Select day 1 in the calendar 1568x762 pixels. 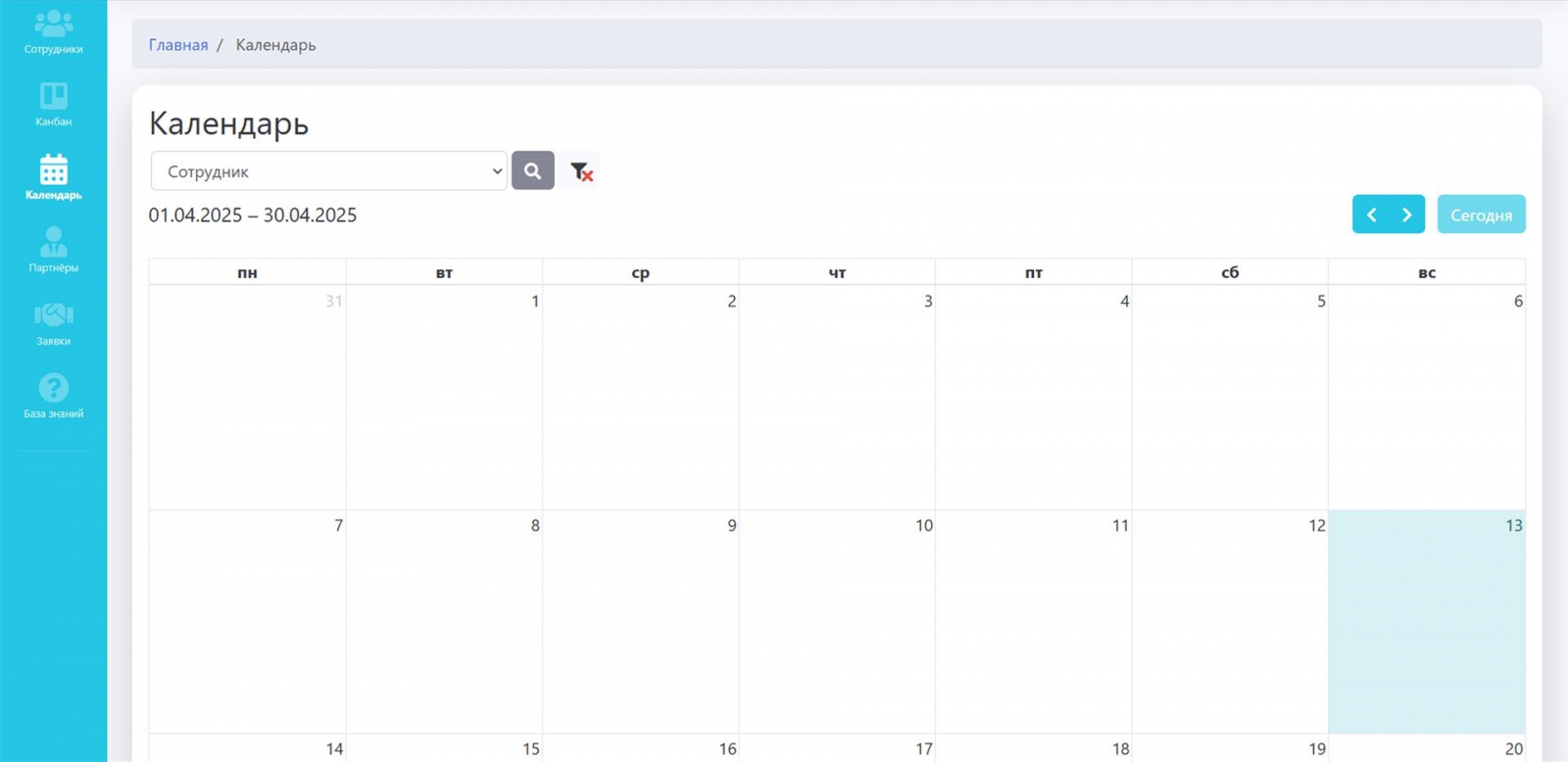(x=444, y=397)
